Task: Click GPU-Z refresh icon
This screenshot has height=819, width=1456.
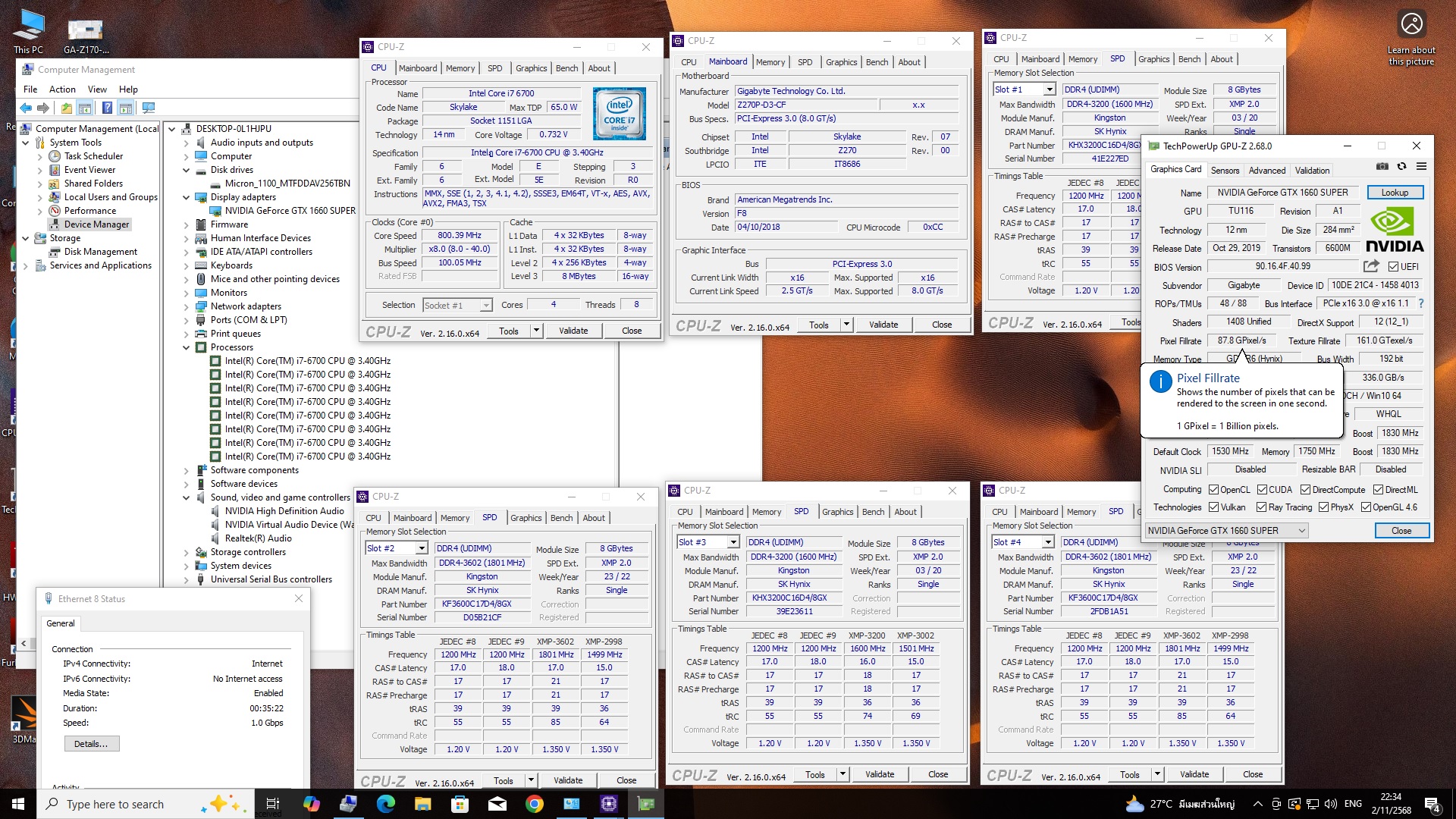Action: [1401, 167]
